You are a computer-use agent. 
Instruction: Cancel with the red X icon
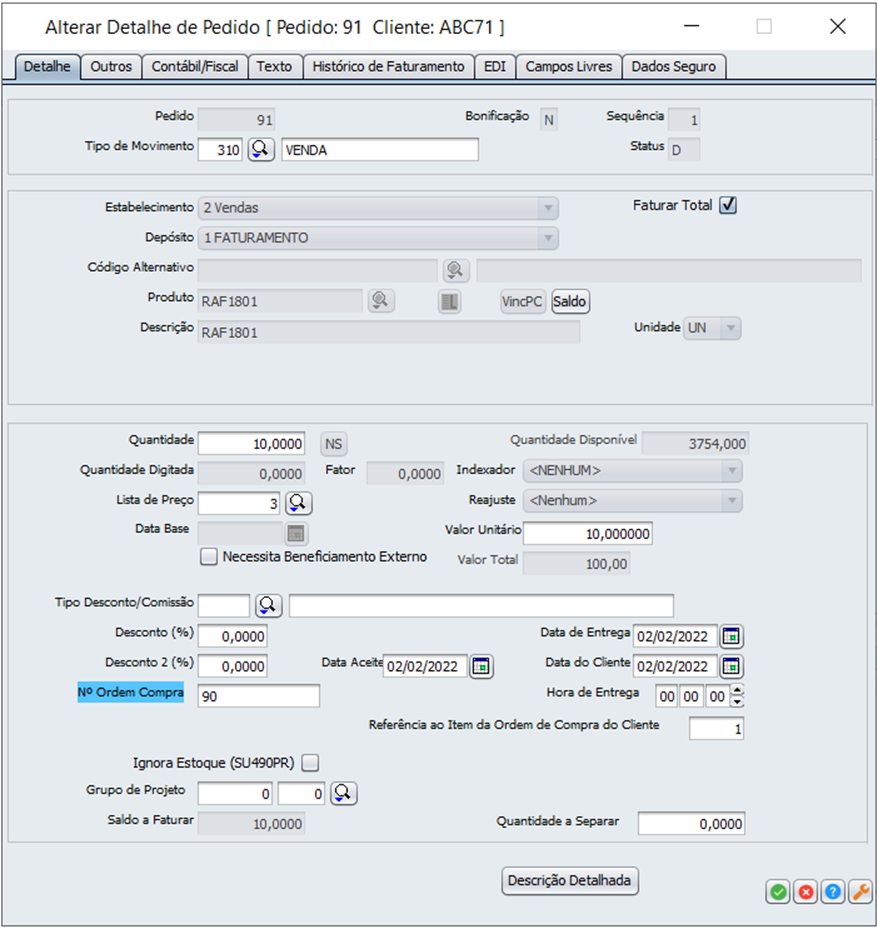pos(806,892)
